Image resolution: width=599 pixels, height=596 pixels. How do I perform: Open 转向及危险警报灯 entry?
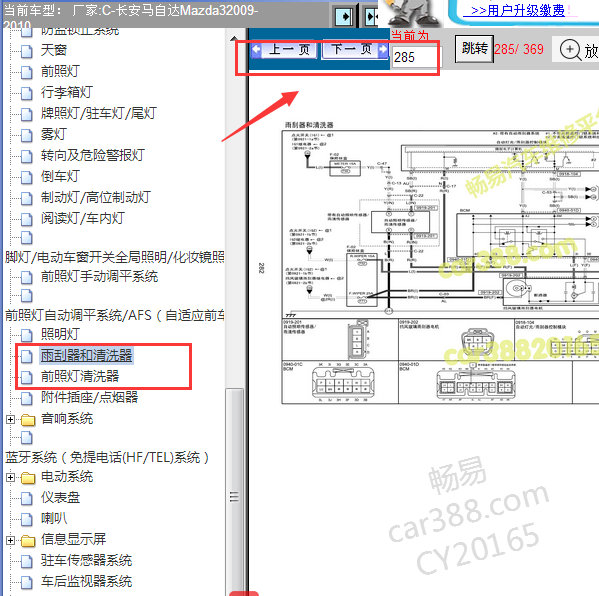92,155
